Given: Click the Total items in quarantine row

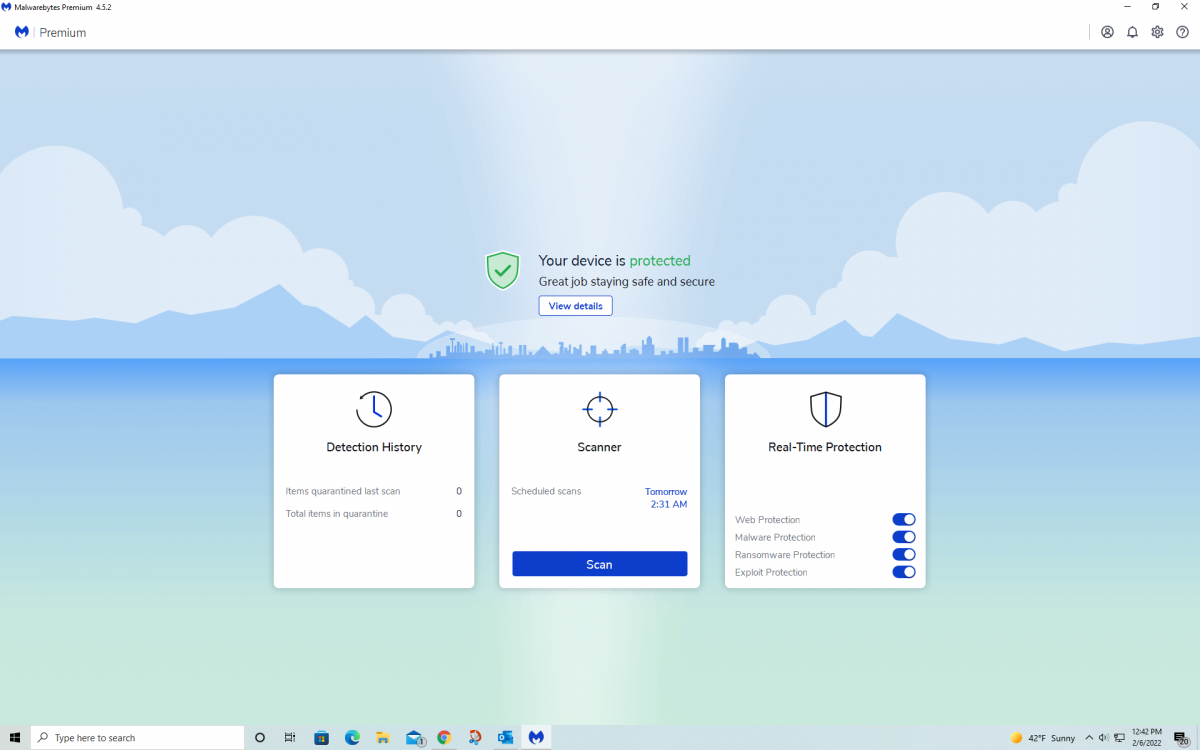Looking at the screenshot, I should coord(374,514).
